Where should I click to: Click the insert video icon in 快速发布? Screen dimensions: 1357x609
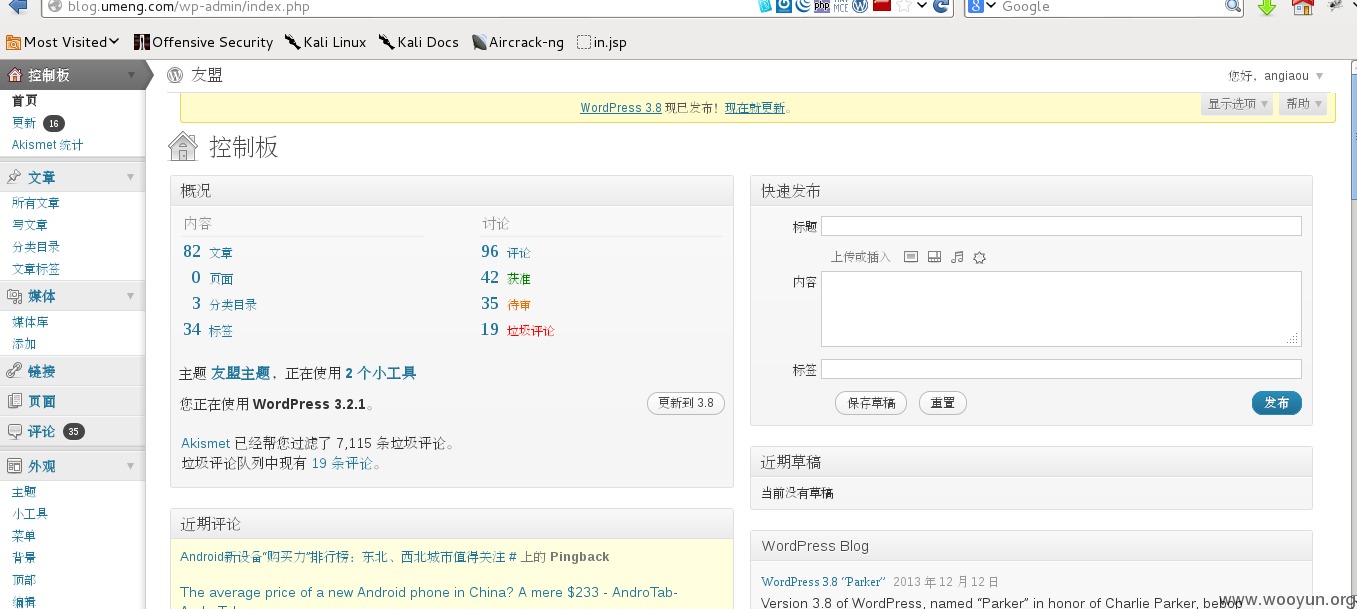coord(934,257)
